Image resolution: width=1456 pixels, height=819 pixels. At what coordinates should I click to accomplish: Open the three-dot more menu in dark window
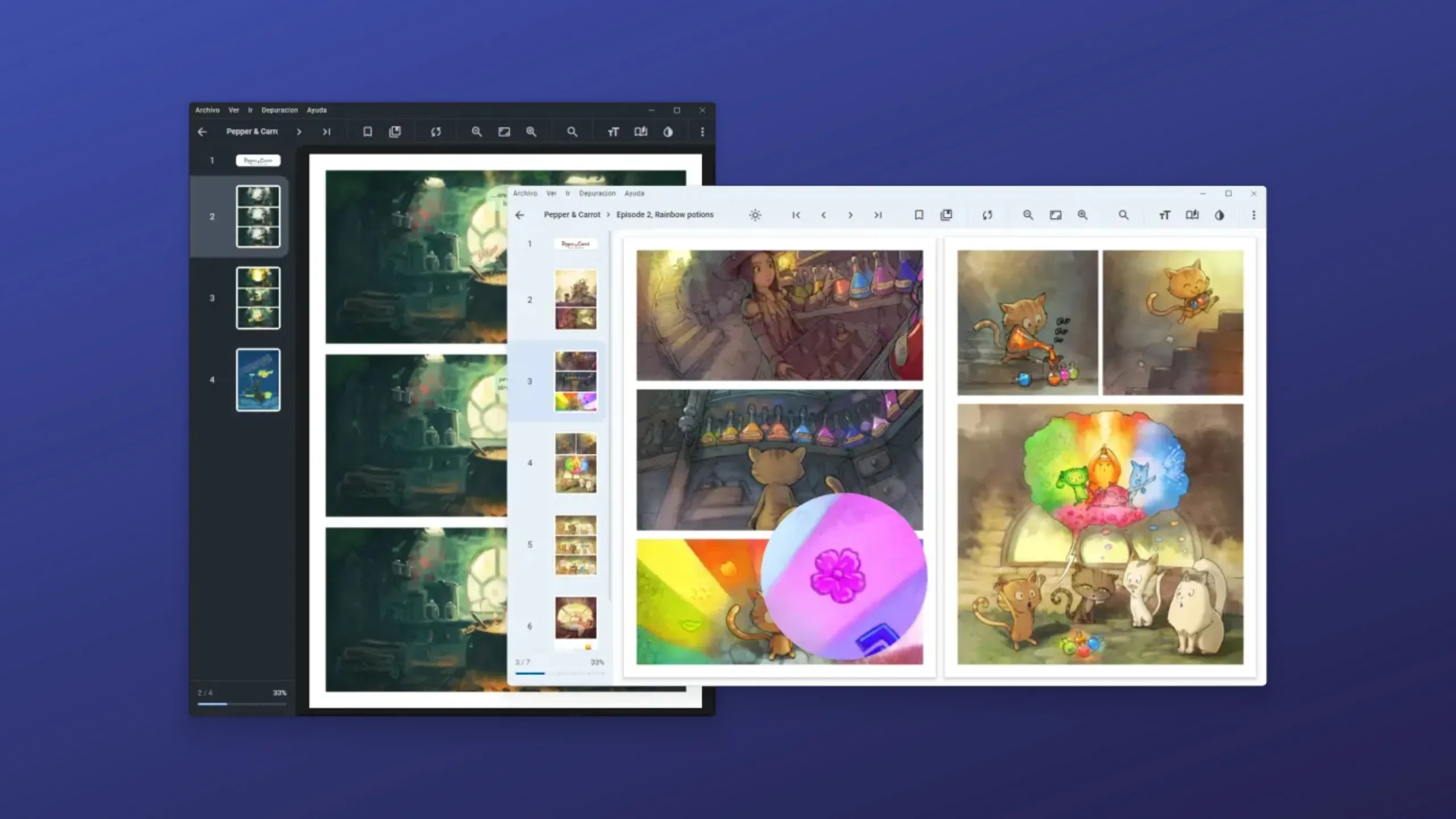pos(702,132)
